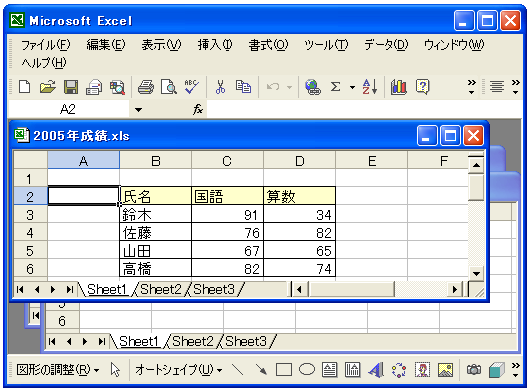531x391 pixels.
Task: Save the workbook with floppy disk icon
Action: (71, 87)
